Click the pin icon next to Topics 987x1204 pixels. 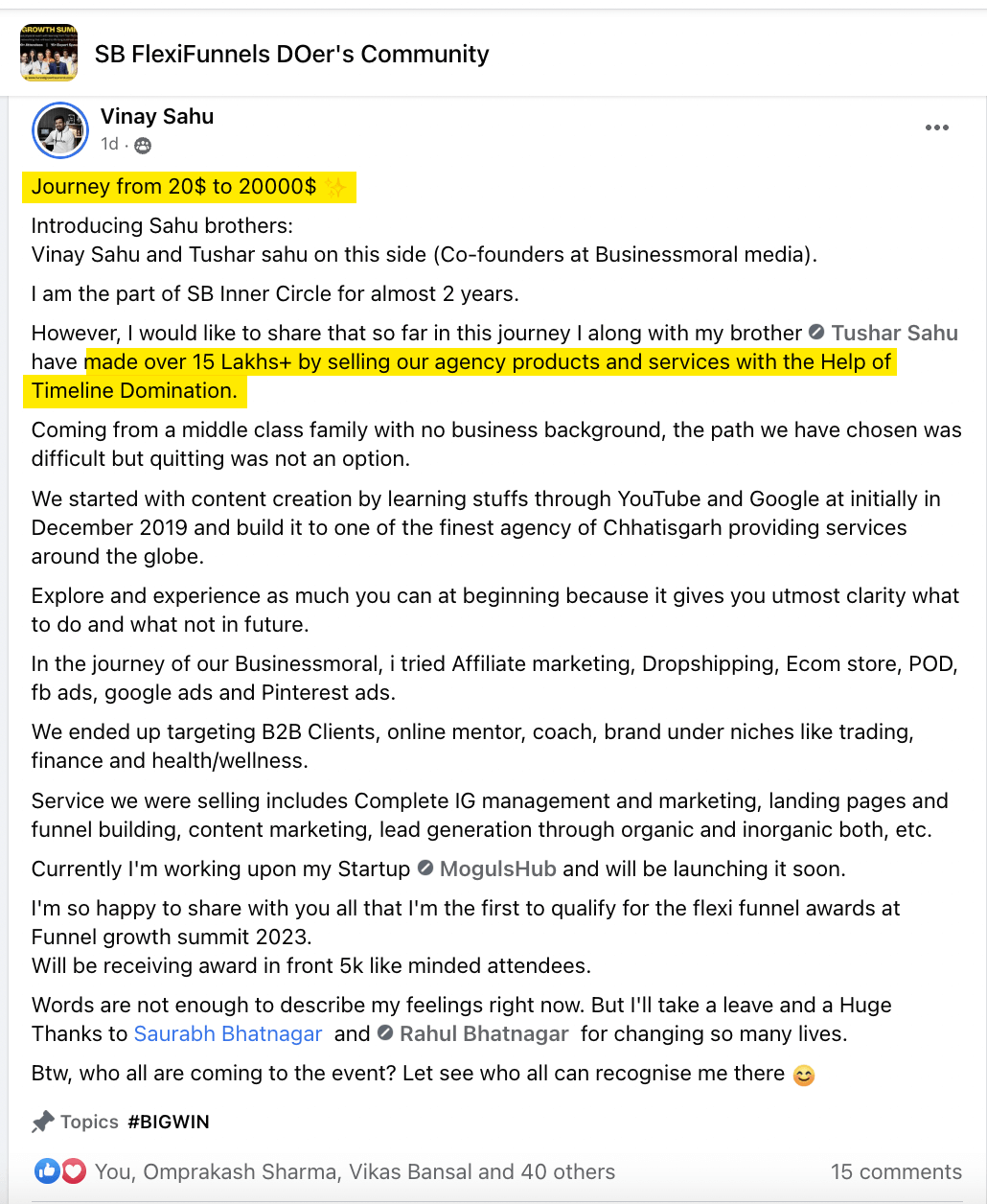click(x=42, y=1121)
